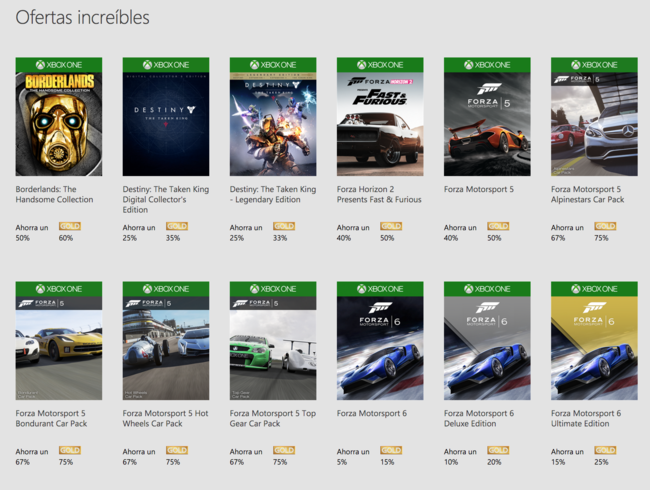Click Xbox One banner above Borderlands cover
The image size is (650, 490).
(x=59, y=65)
